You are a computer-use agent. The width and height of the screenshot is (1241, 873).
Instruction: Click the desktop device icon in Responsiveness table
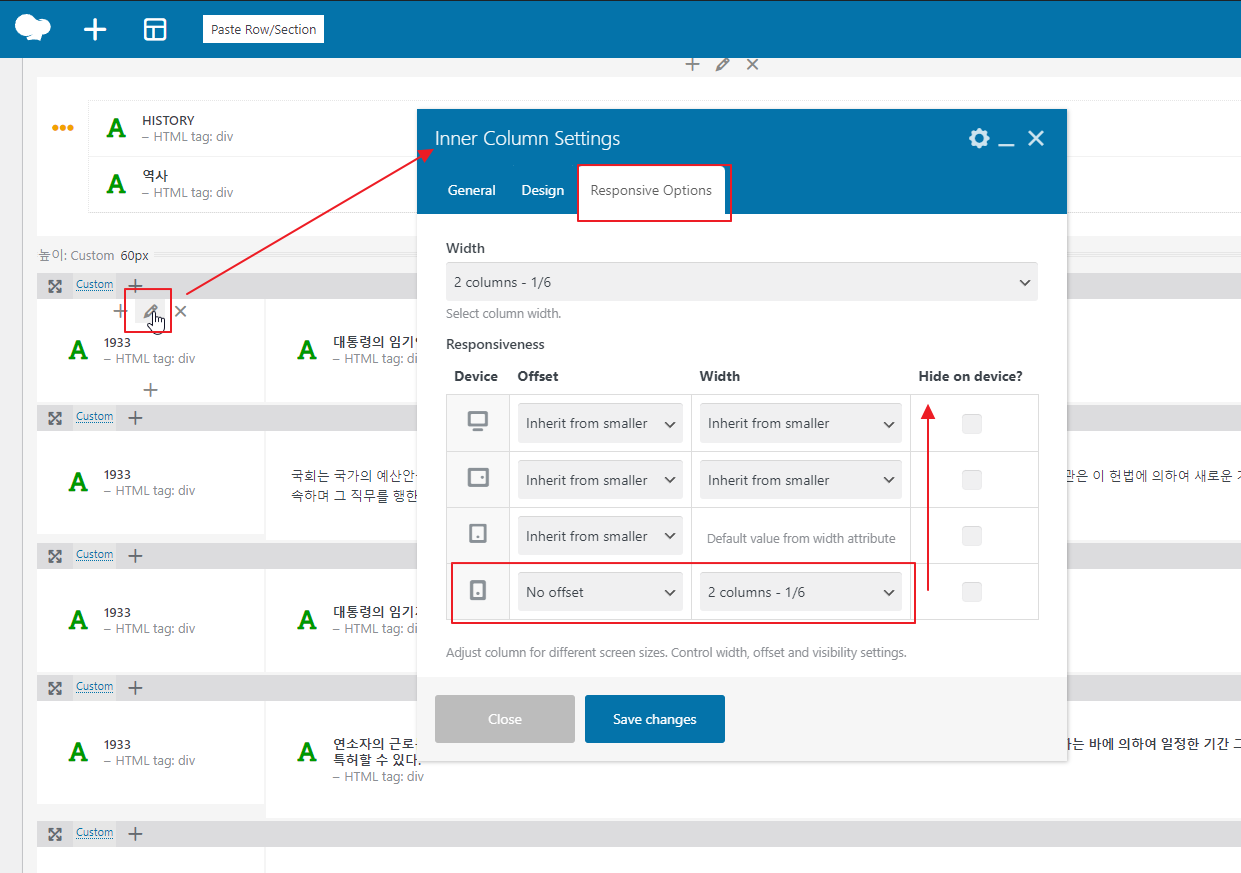click(x=478, y=422)
